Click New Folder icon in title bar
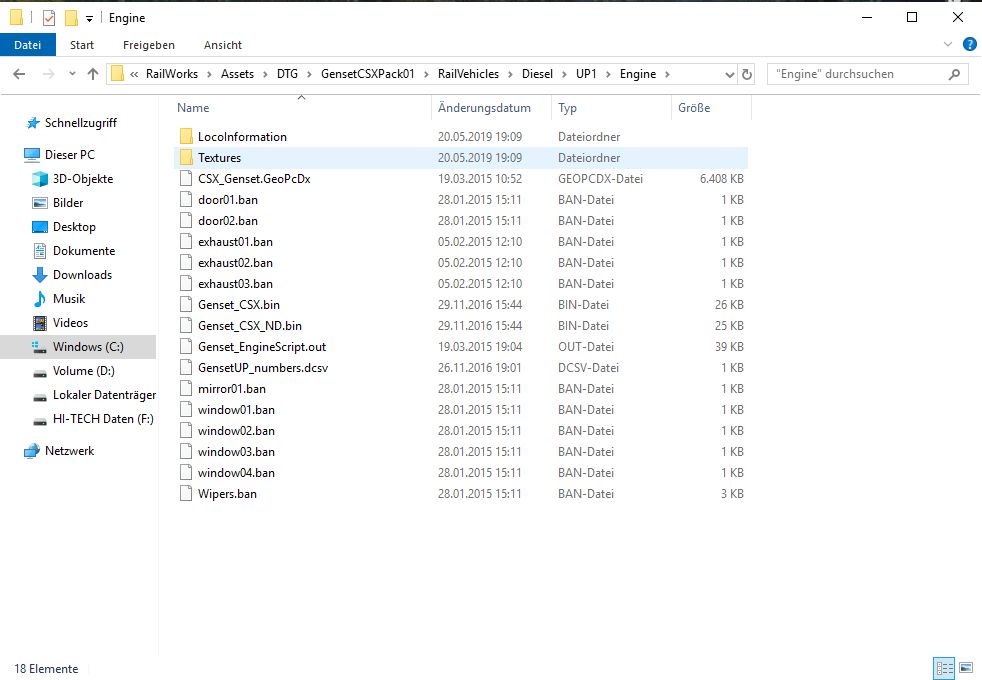 point(71,18)
